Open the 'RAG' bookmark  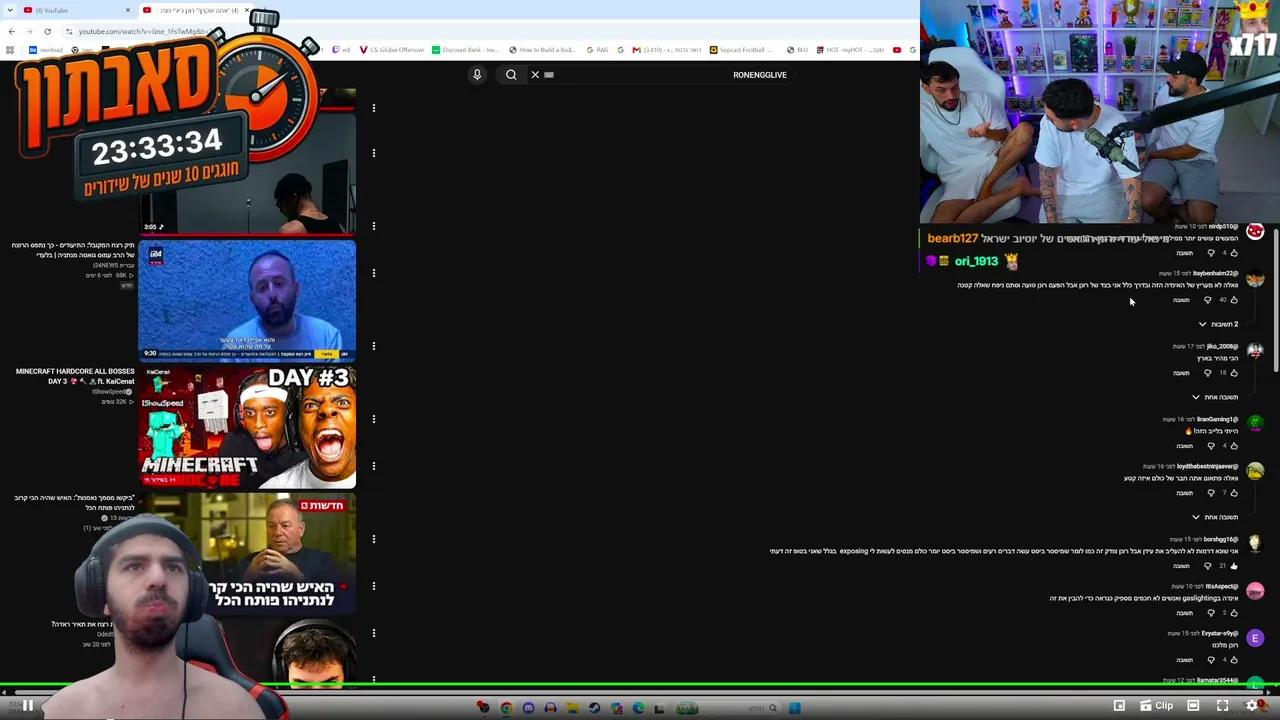pyautogui.click(x=597, y=50)
